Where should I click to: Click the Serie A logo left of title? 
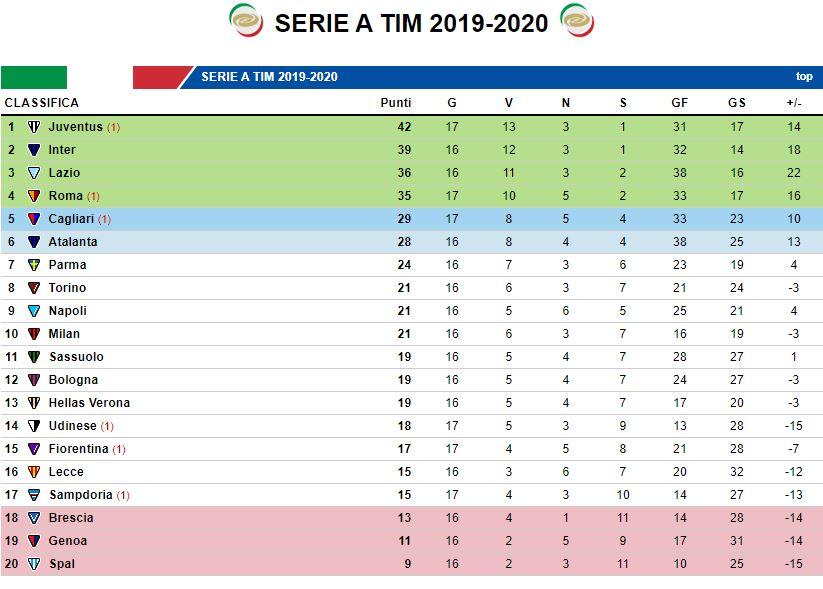pos(246,20)
